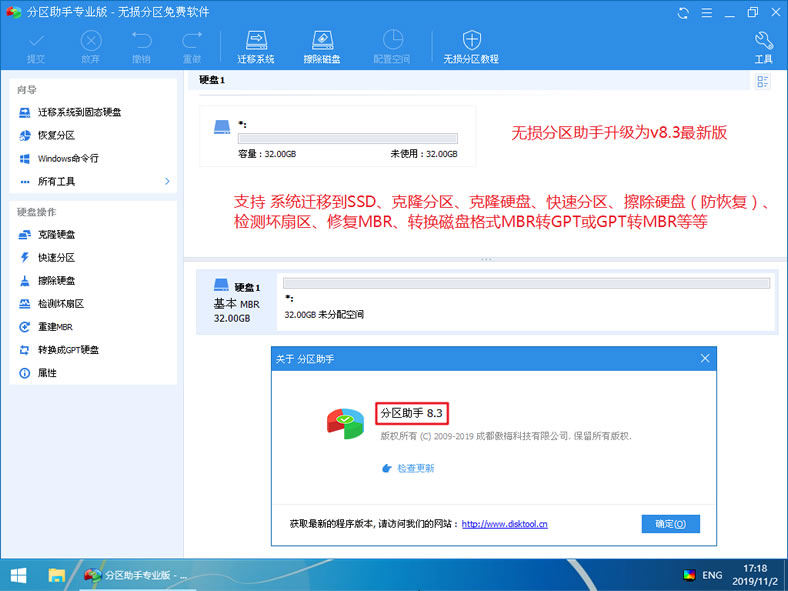Click 检测坏扇区 in the sidebar

[x=60, y=304]
